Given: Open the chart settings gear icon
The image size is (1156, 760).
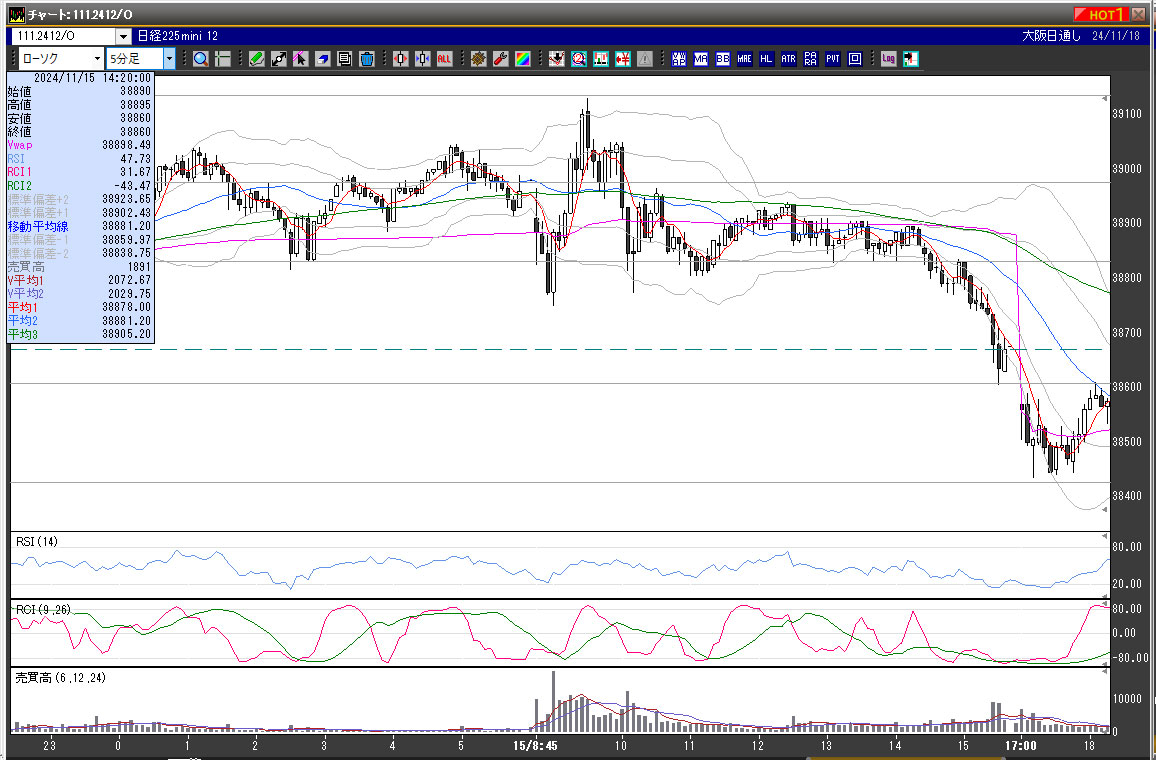Looking at the screenshot, I should pyautogui.click(x=478, y=59).
